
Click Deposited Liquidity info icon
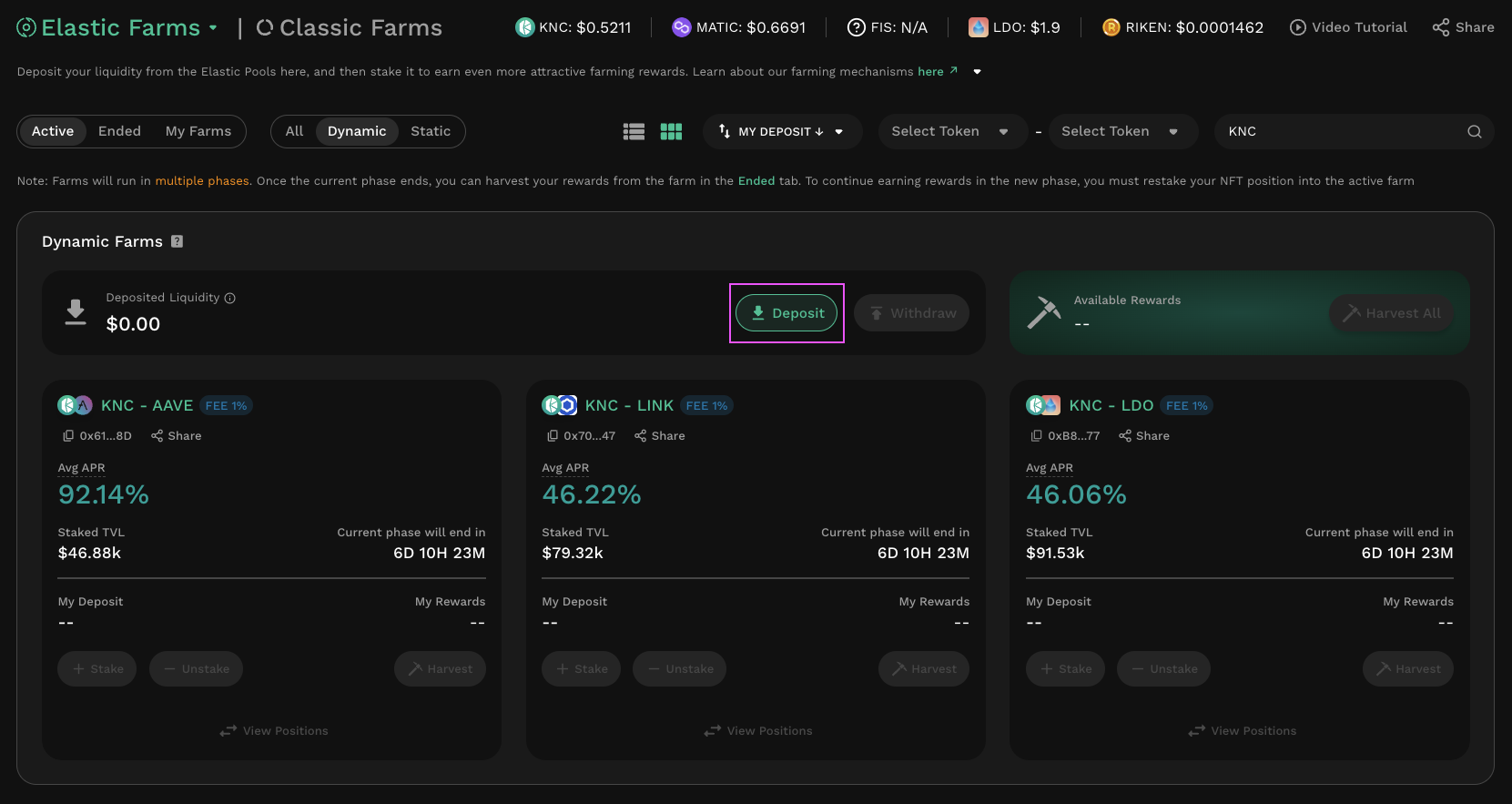230,298
